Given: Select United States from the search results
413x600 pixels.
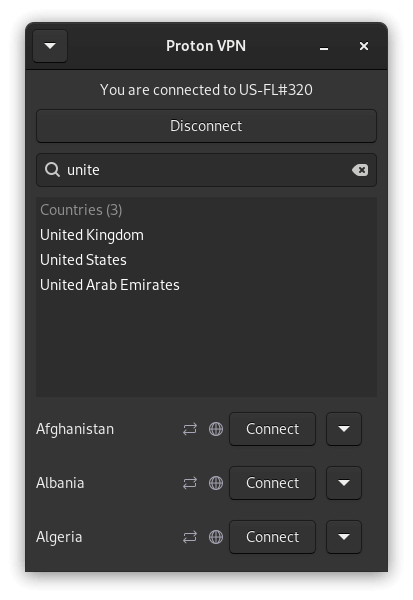Looking at the screenshot, I should coord(83,260).
